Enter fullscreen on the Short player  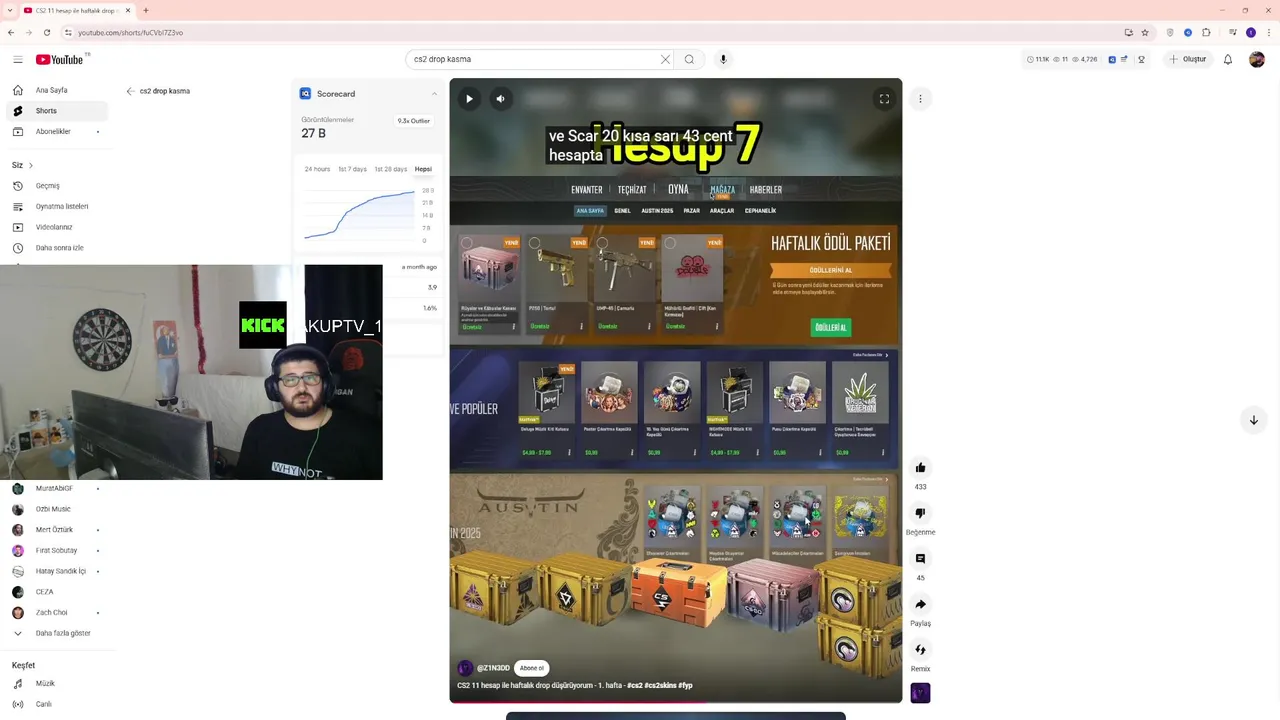click(884, 98)
